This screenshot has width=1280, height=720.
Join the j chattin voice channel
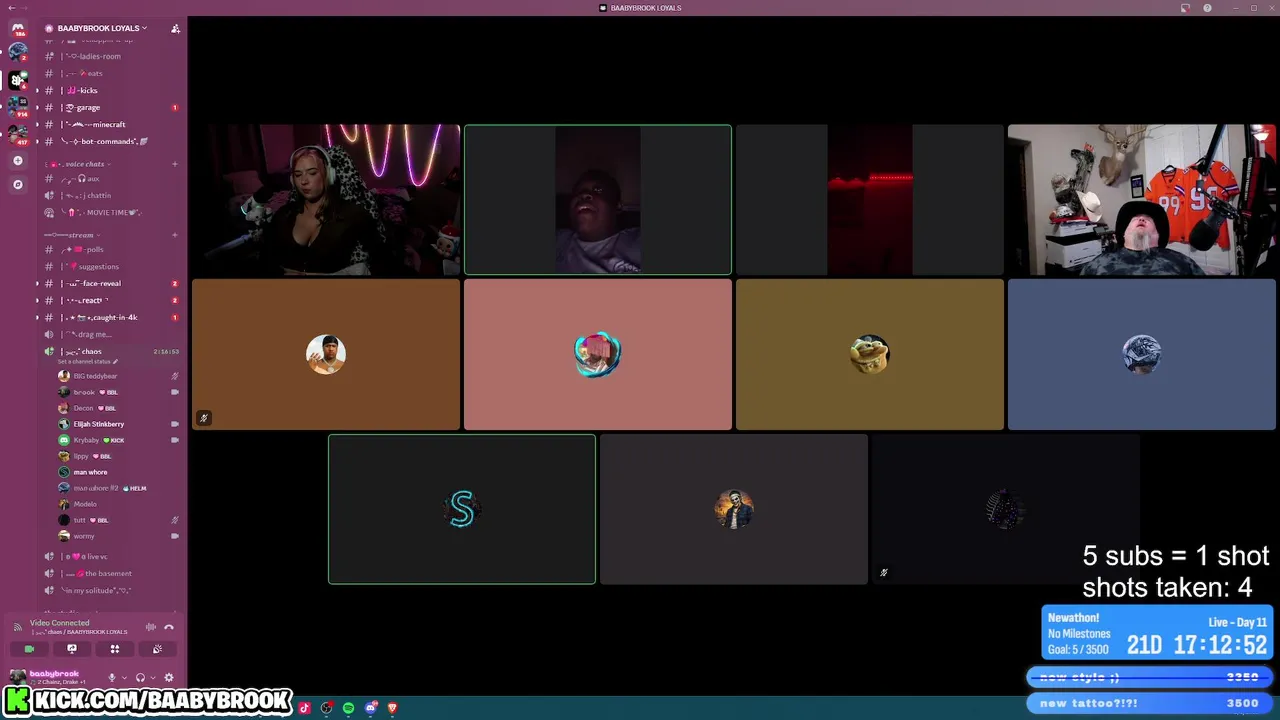(x=112, y=195)
